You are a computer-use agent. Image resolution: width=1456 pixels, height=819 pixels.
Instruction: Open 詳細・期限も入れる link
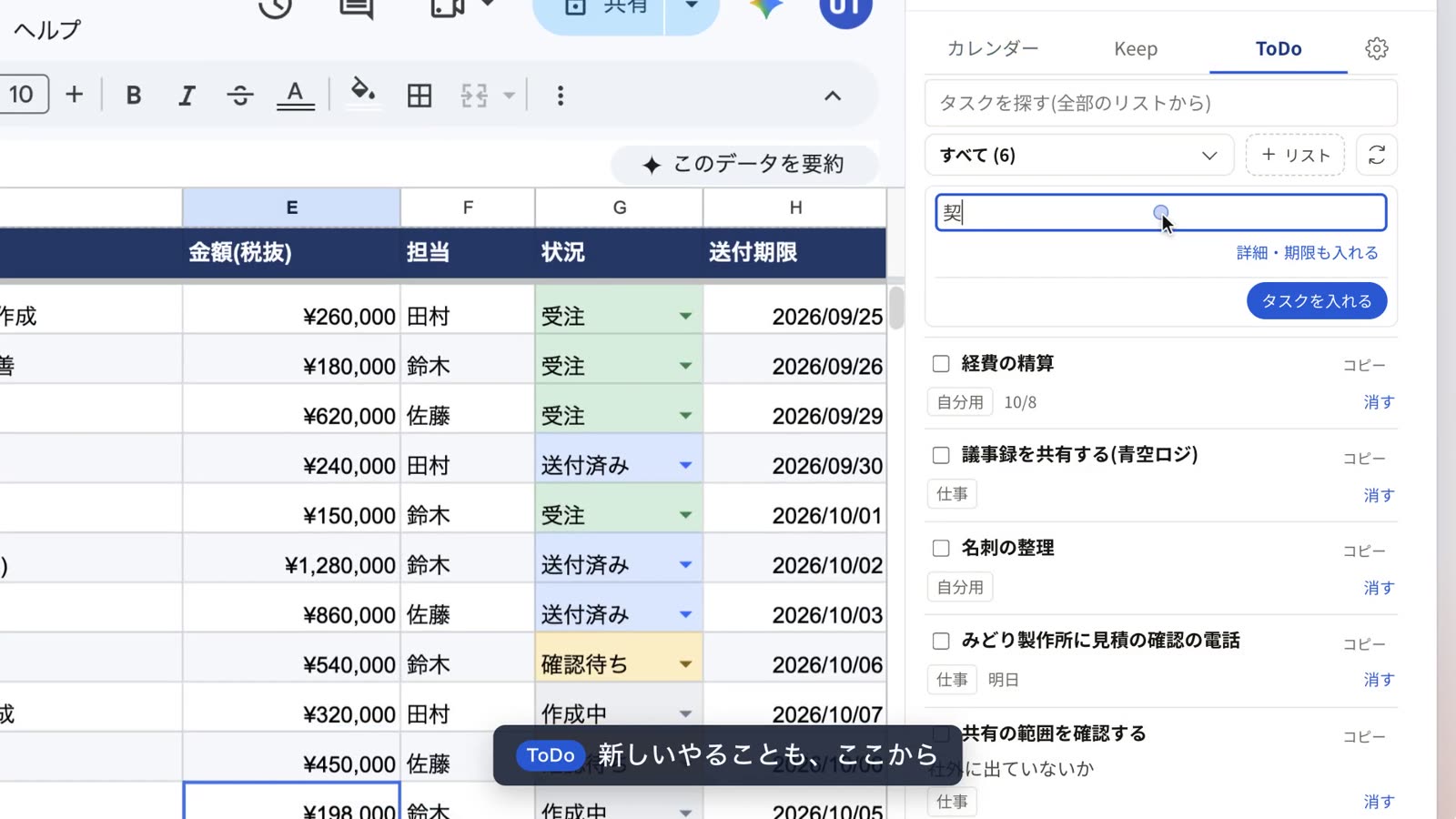(x=1307, y=253)
